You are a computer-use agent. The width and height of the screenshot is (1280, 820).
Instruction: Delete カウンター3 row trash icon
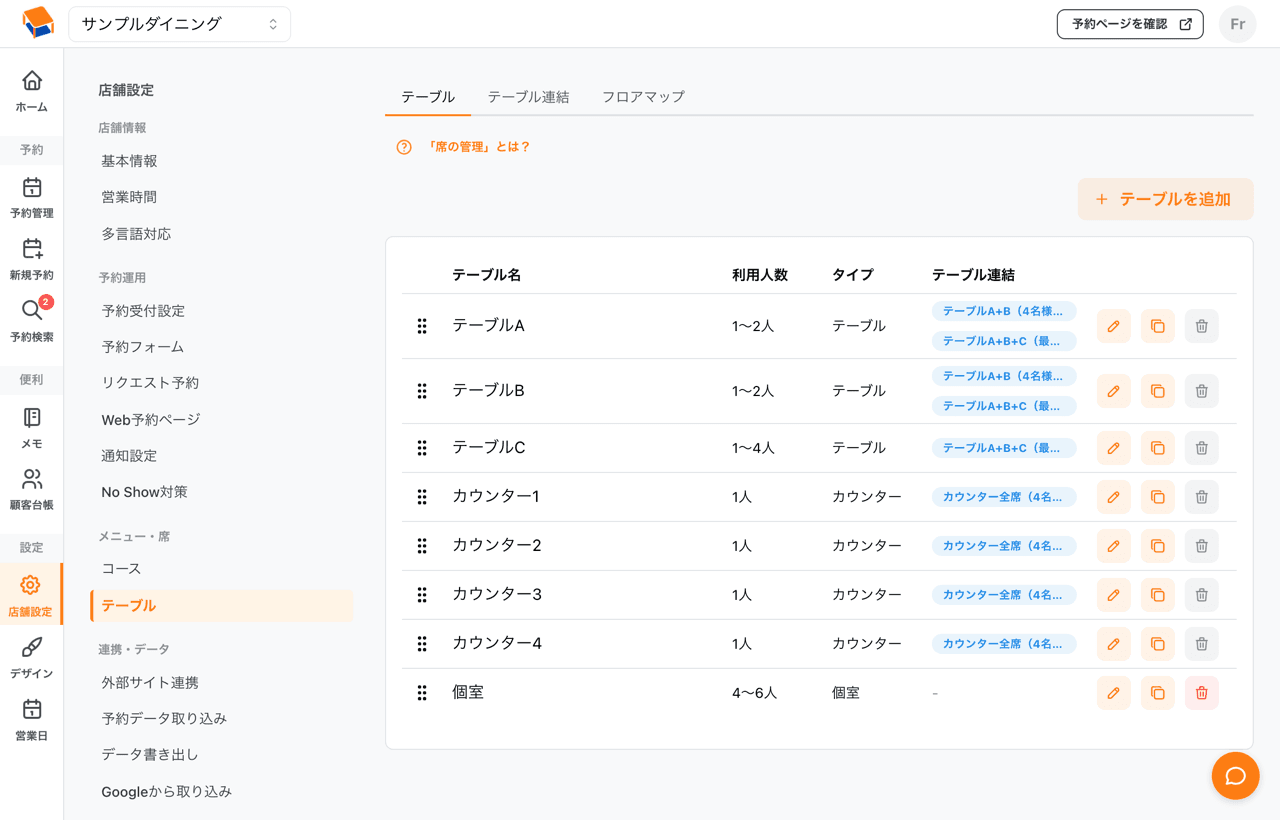pyautogui.click(x=1202, y=595)
